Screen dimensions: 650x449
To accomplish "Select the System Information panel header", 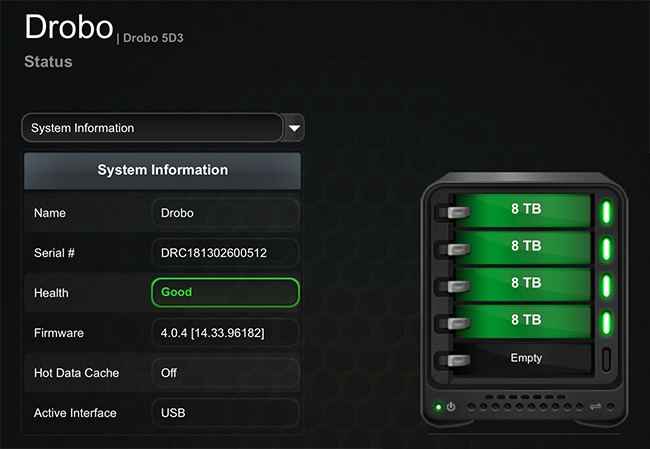I will 162,170.
